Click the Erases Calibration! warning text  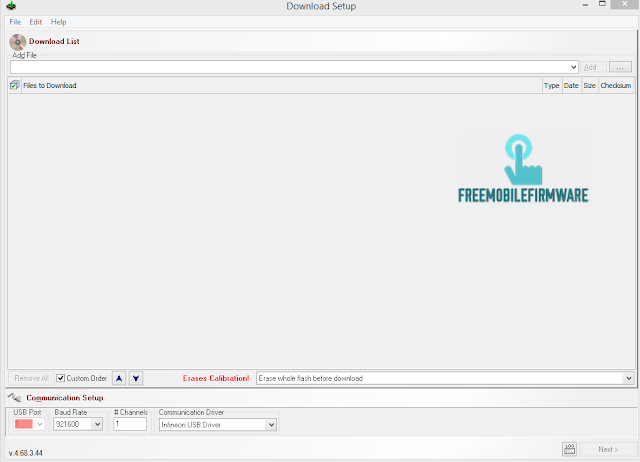216,378
